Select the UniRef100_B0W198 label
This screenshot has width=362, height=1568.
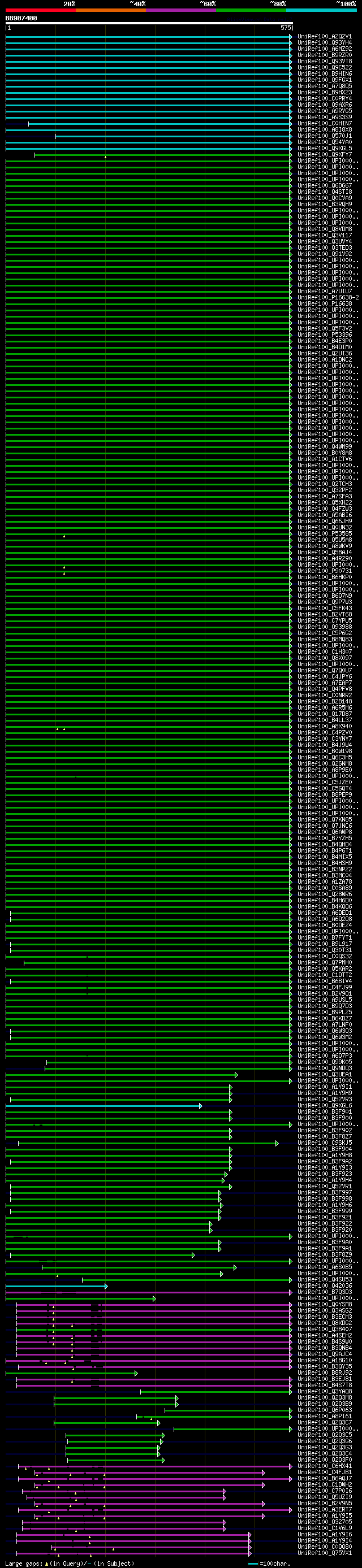[324, 751]
